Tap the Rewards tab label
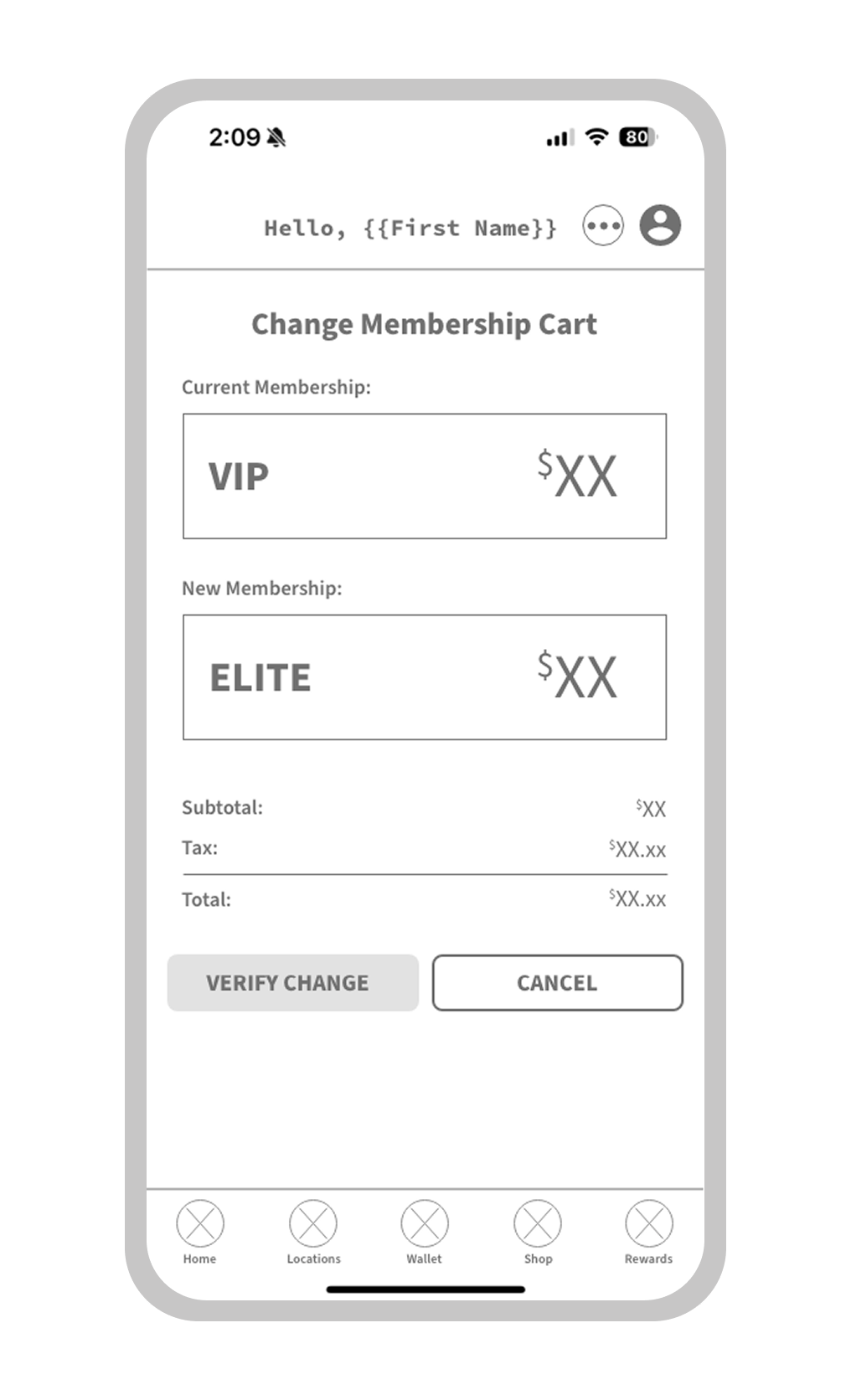Screen dimensions: 851x1400 tap(648, 1258)
